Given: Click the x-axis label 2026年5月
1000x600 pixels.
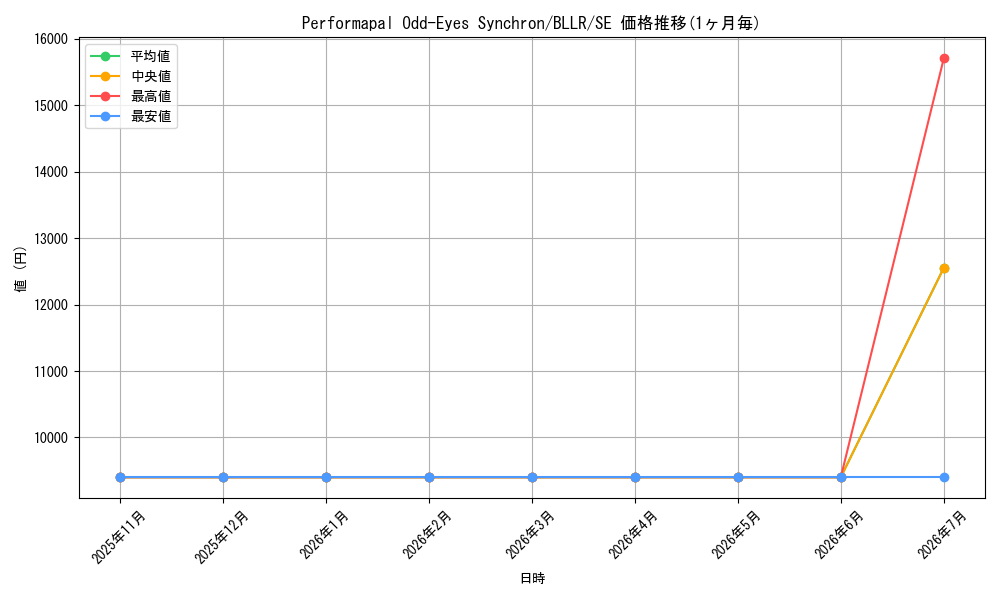Looking at the screenshot, I should click(737, 536).
